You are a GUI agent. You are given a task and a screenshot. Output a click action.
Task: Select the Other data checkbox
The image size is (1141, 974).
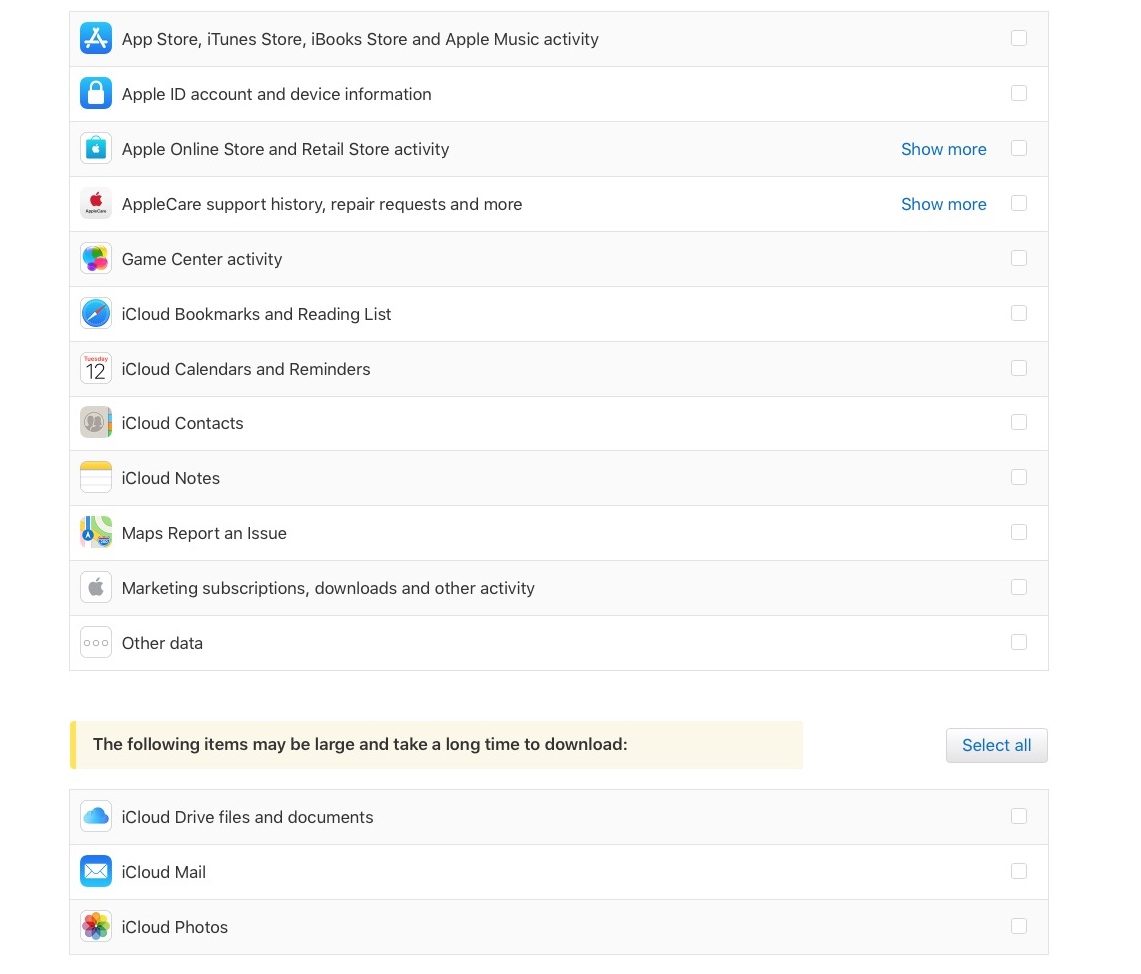[1018, 642]
